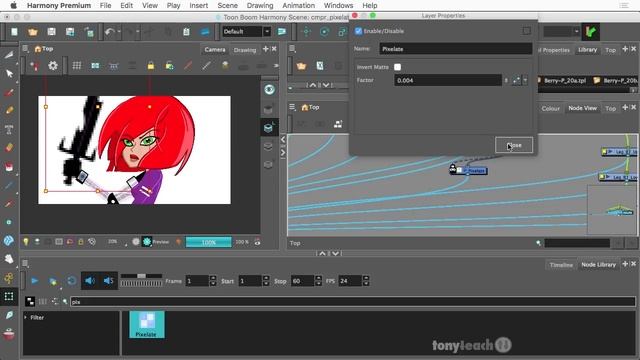Click the New Scene icon in top toolbar

pos(14,32)
